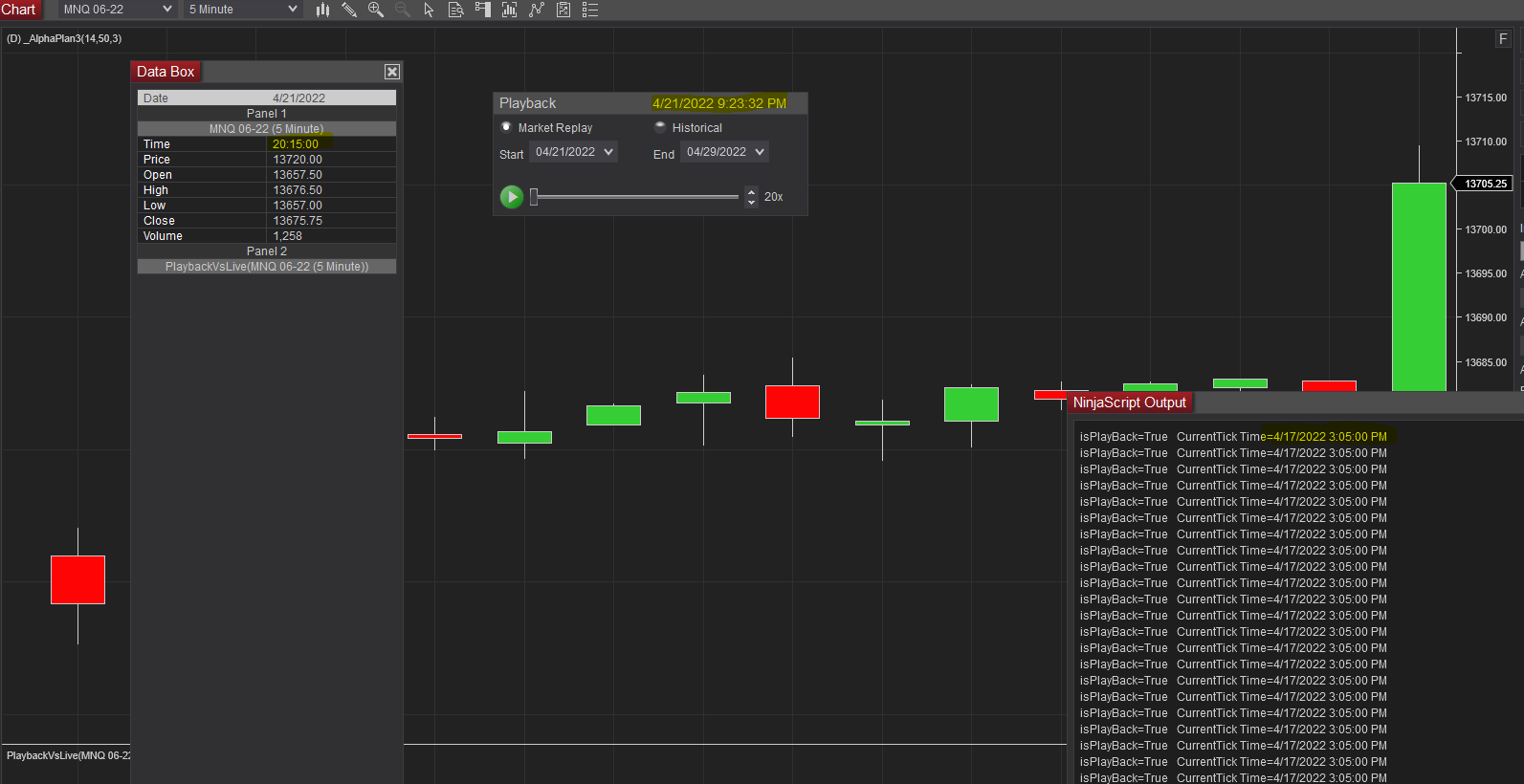1524x784 pixels.
Task: Click the 13710.00 price axis label
Action: (1486, 142)
